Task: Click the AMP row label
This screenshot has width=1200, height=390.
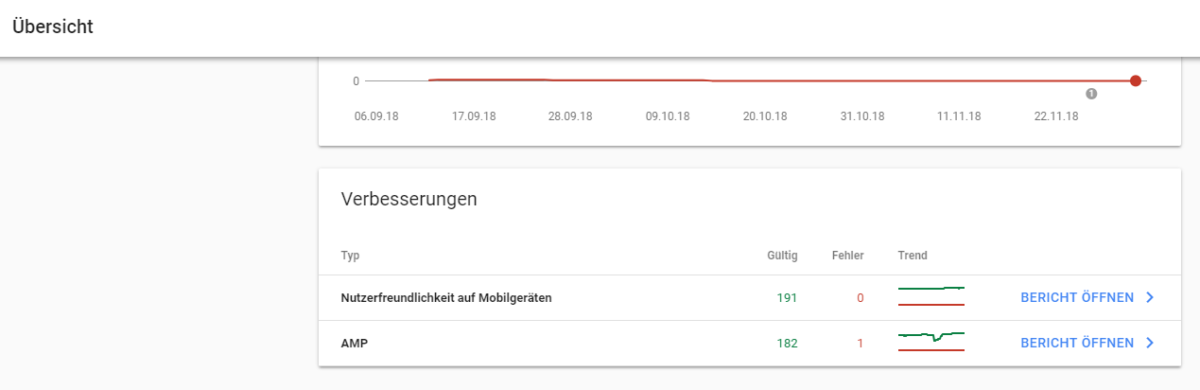Action: (355, 344)
